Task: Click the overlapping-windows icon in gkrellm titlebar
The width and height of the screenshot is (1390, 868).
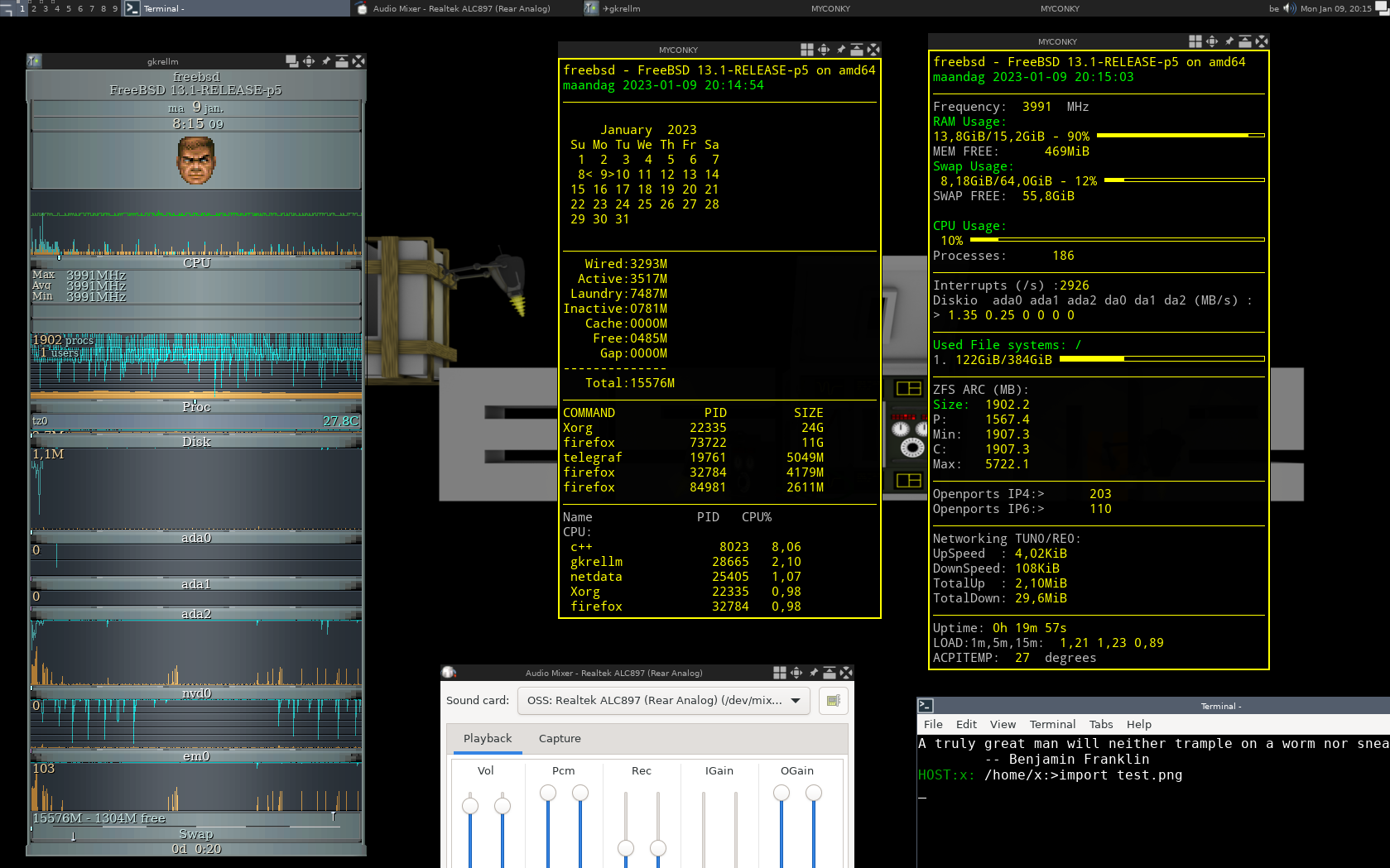Action: (x=291, y=61)
